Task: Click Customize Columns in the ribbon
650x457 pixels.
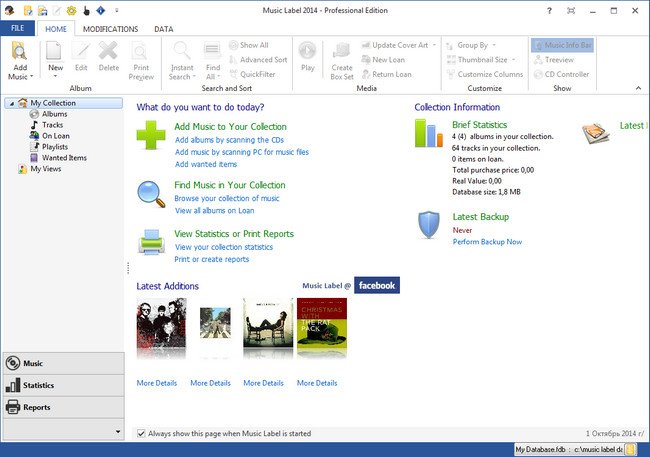Action: coord(485,74)
